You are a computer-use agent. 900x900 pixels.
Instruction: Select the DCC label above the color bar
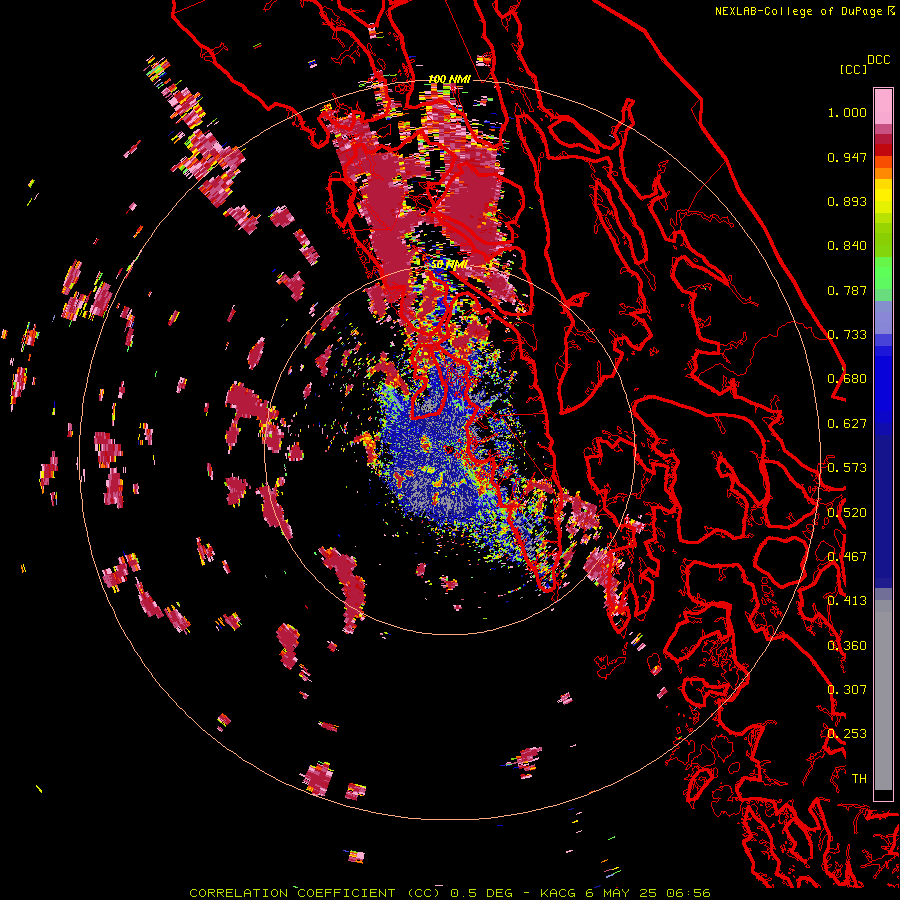878,60
